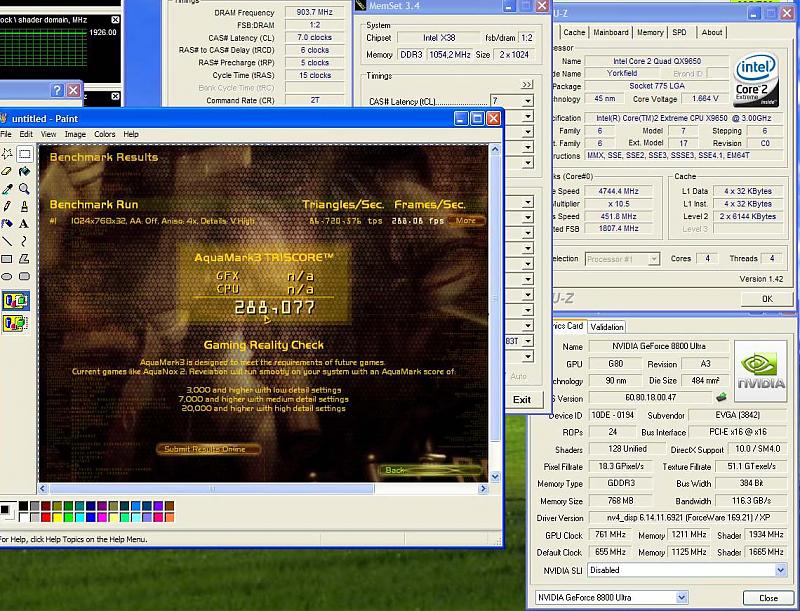Click the help question mark button

57,90
